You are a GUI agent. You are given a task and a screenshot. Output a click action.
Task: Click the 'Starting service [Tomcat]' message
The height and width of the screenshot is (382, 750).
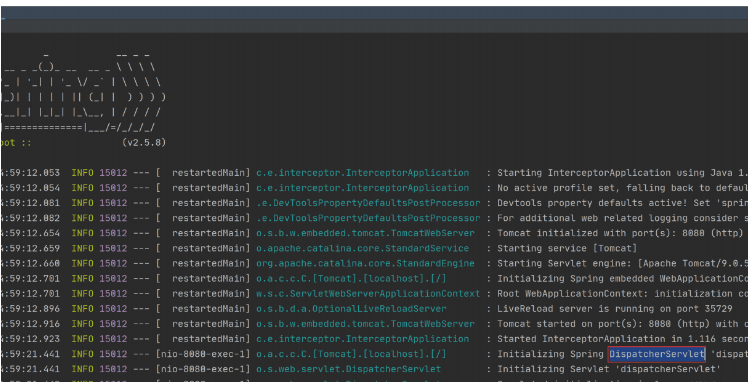coord(567,249)
